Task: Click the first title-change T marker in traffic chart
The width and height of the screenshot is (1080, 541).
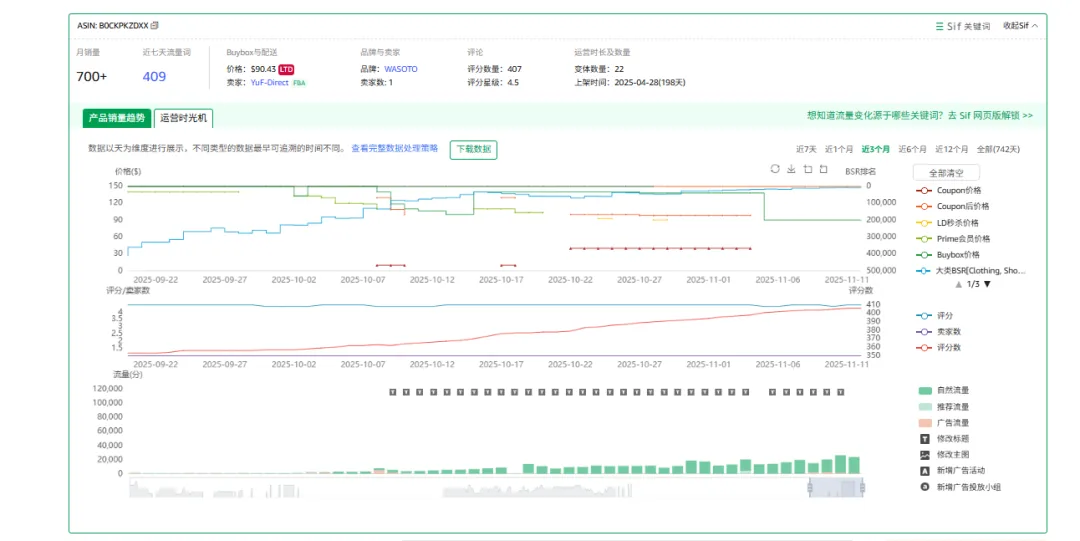Action: (393, 392)
